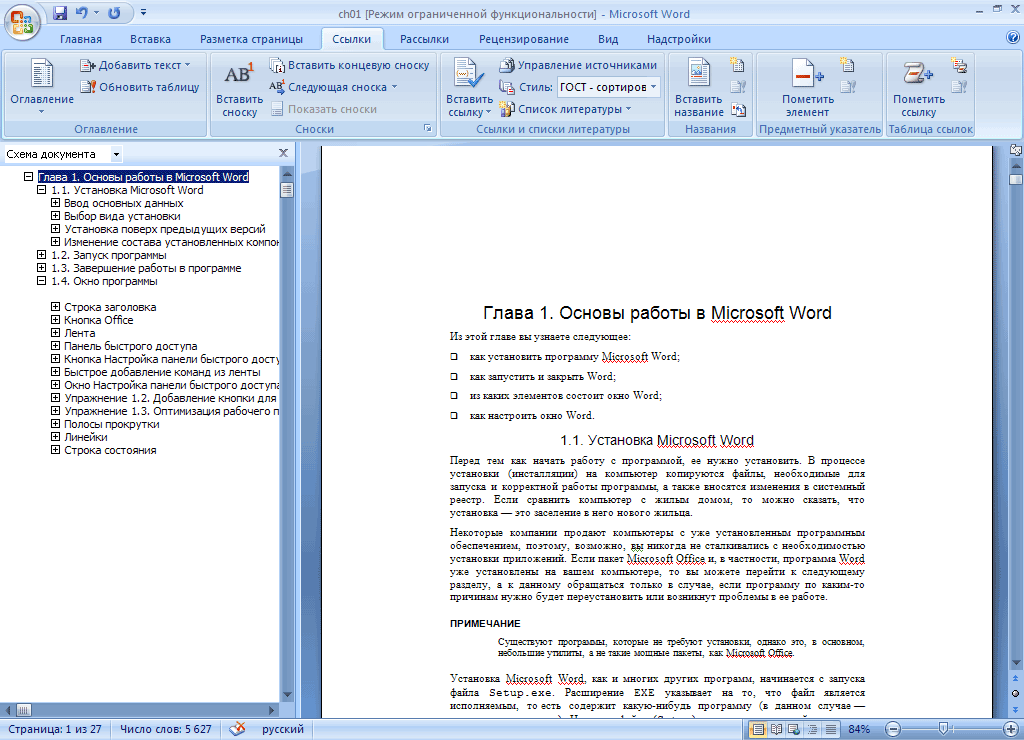Open the Оглавление table of contents button
Screen dimensions: 1024x740
pyautogui.click(x=42, y=87)
